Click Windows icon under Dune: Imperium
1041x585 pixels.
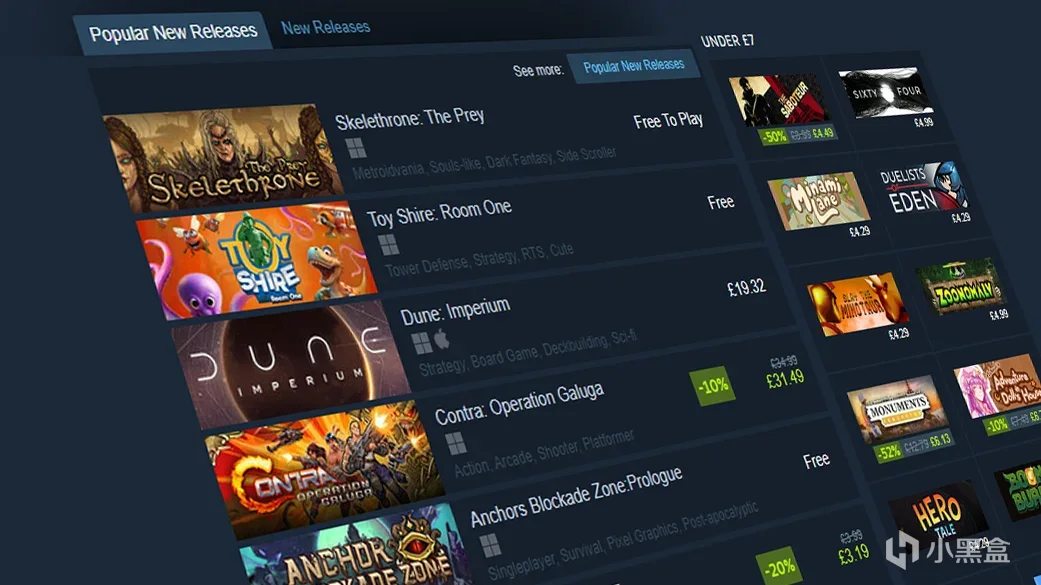[422, 343]
